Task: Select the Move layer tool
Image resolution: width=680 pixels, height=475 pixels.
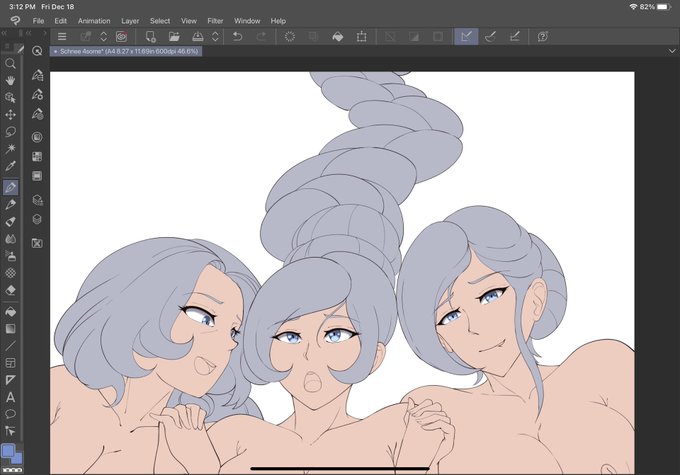Action: click(10, 115)
